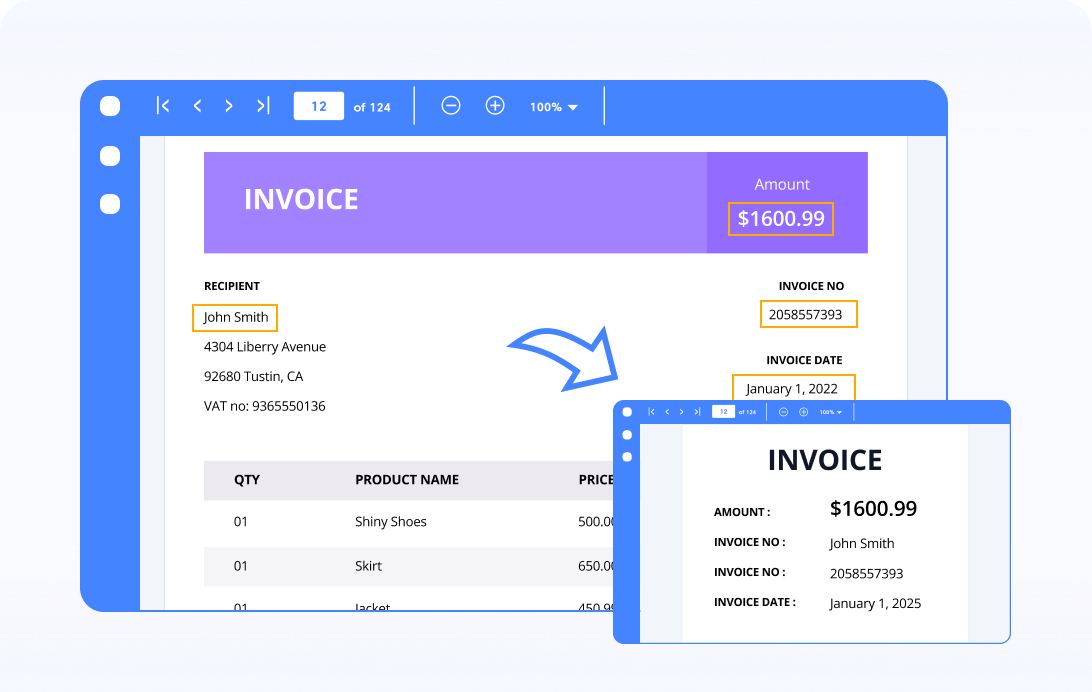Click next page arrow in large viewer
1092x692 pixels.
point(229,106)
